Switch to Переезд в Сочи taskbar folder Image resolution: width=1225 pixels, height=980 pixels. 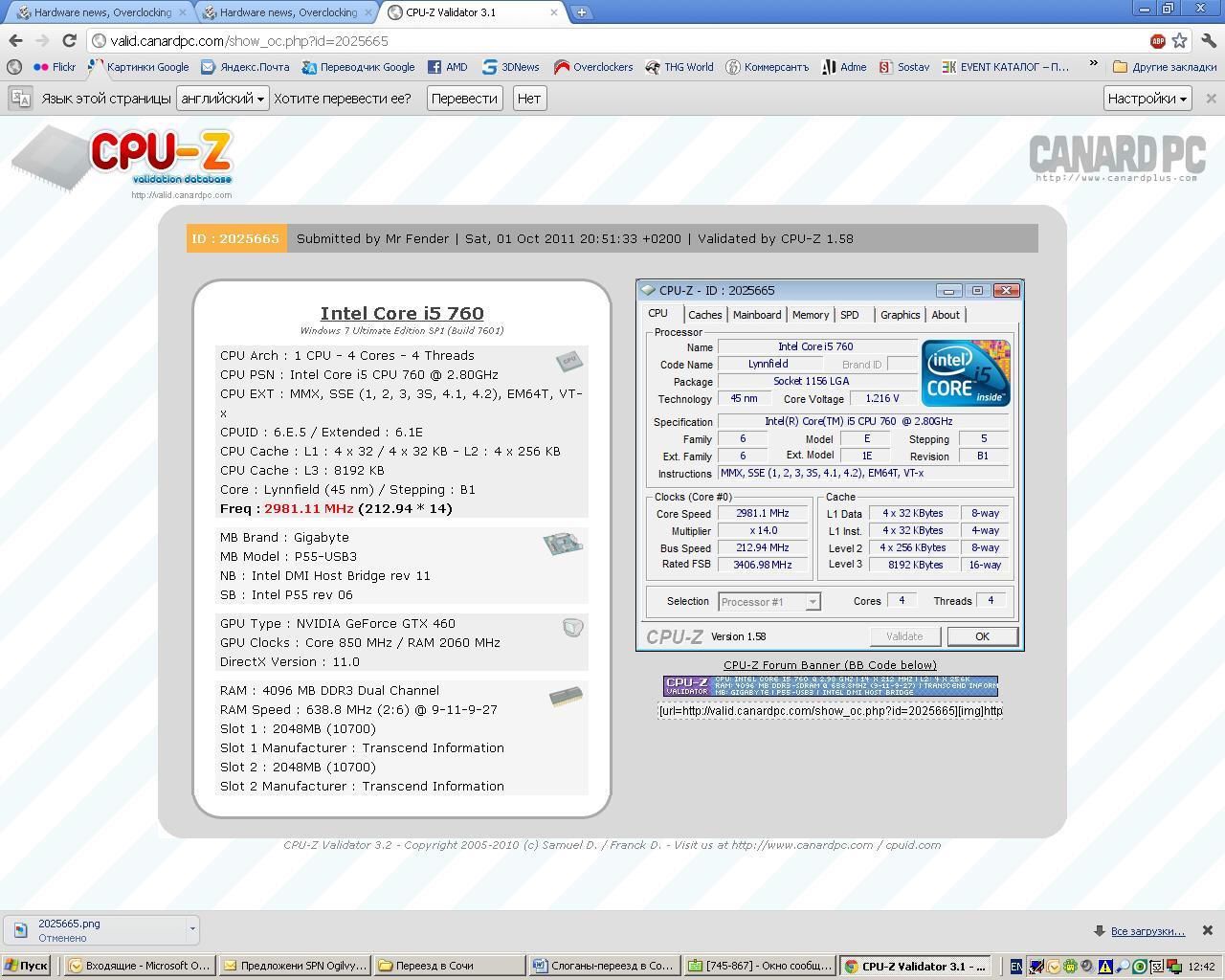449,966
